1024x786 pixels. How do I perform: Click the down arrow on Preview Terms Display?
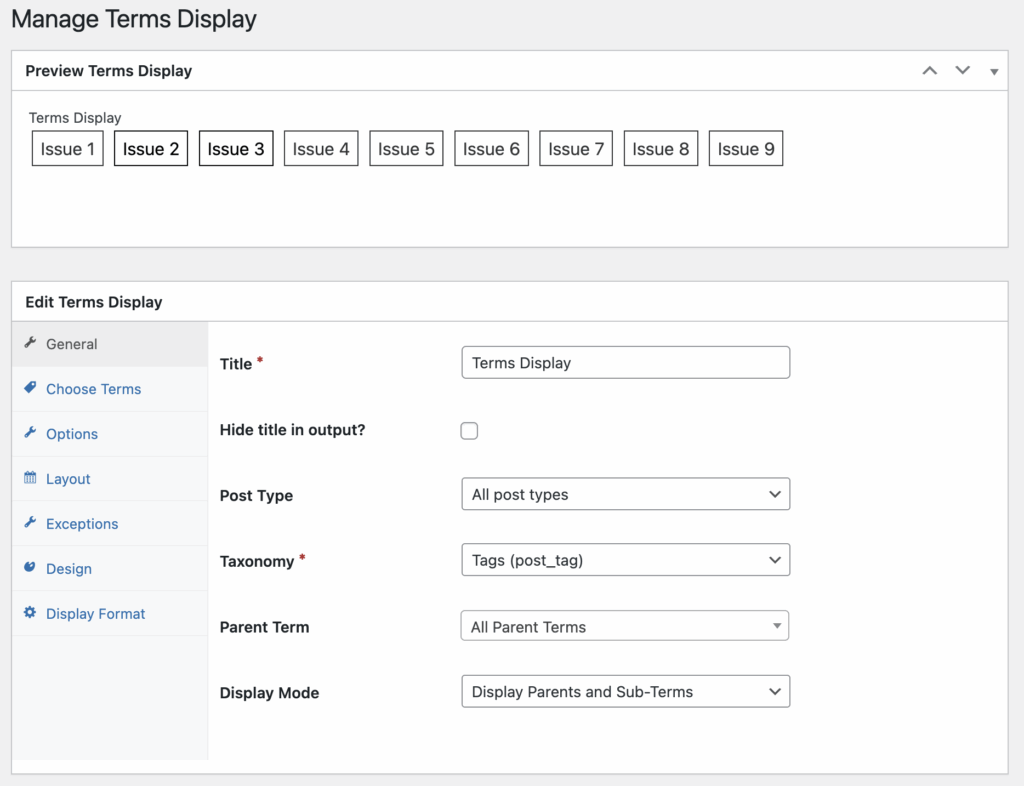962,70
